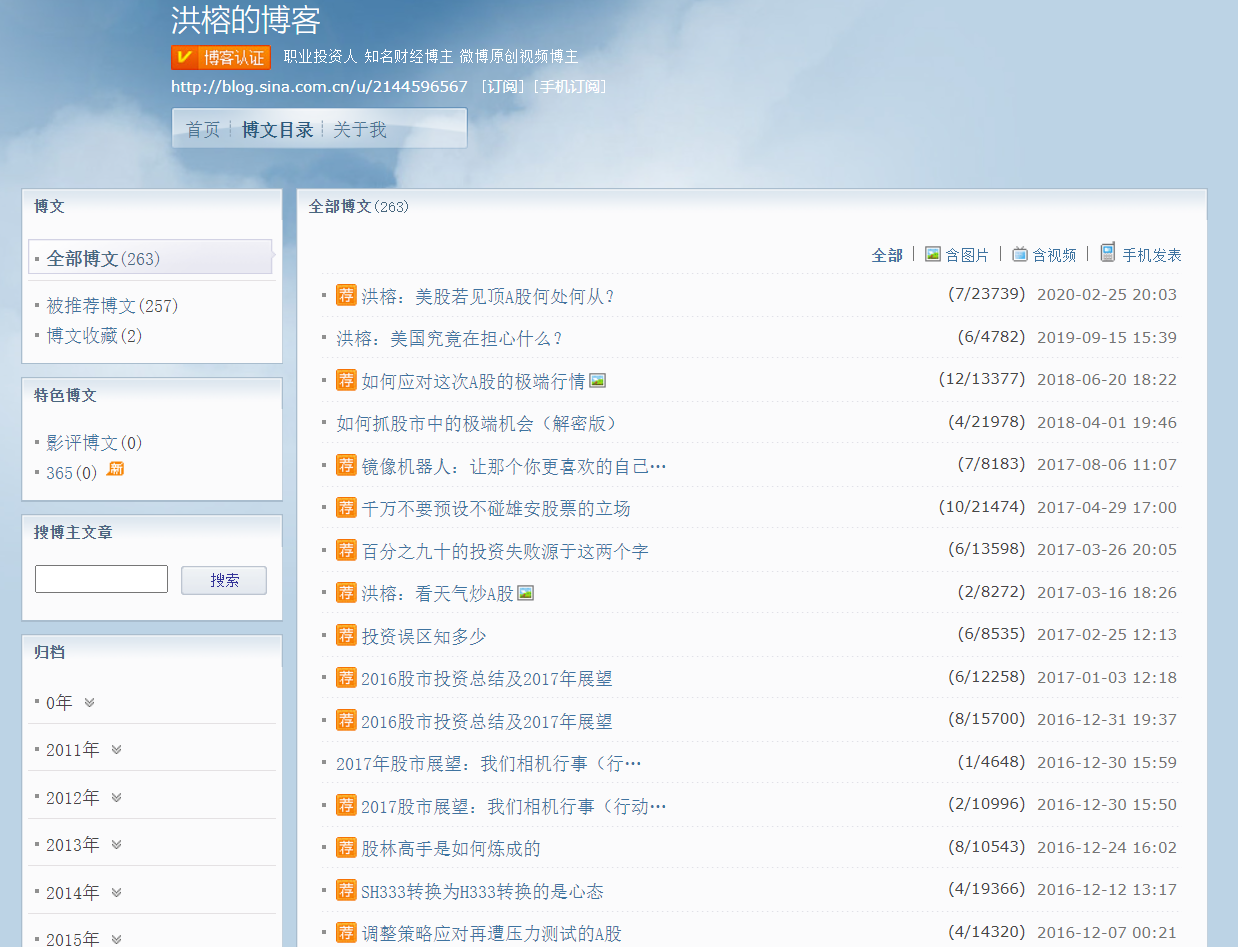Click the 订阅 link
The height and width of the screenshot is (947, 1238).
(505, 87)
